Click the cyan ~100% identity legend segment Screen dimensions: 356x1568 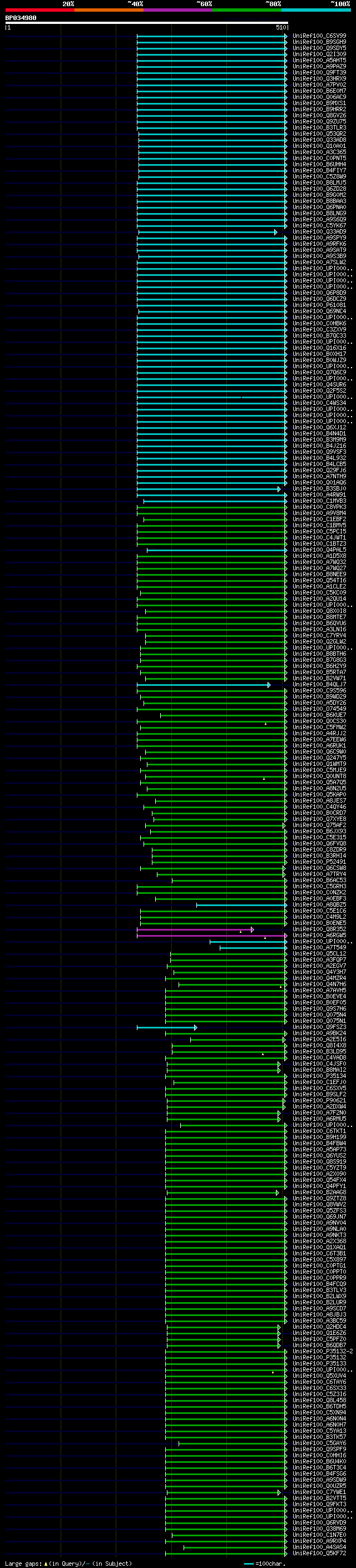coord(316,10)
